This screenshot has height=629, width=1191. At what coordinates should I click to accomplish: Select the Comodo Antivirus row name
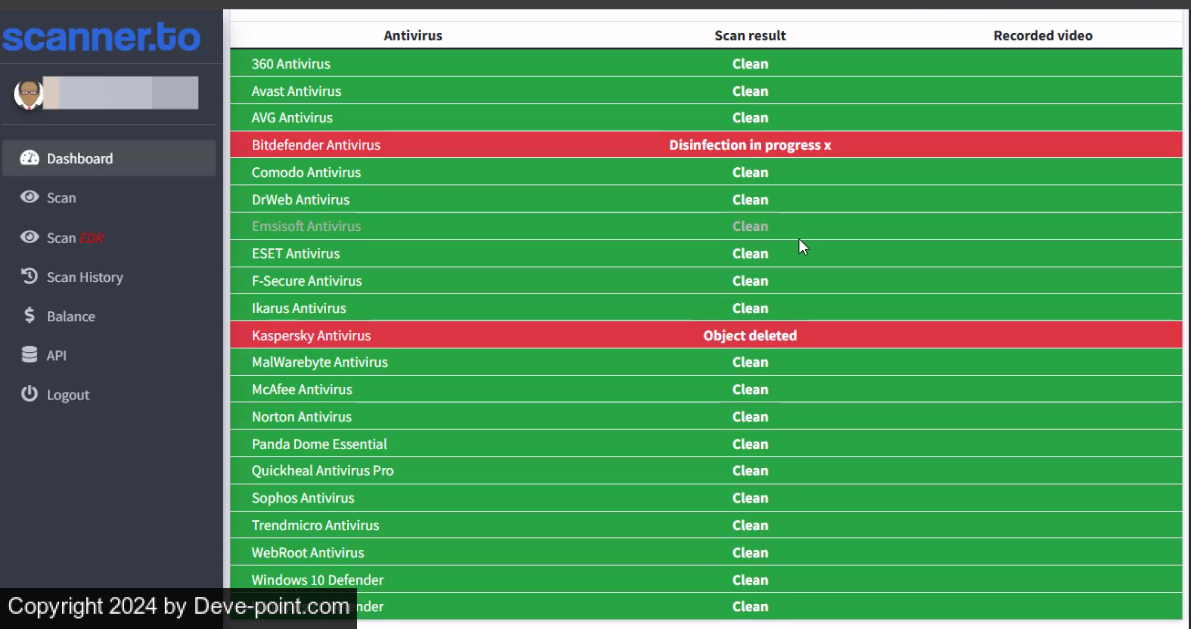[306, 172]
